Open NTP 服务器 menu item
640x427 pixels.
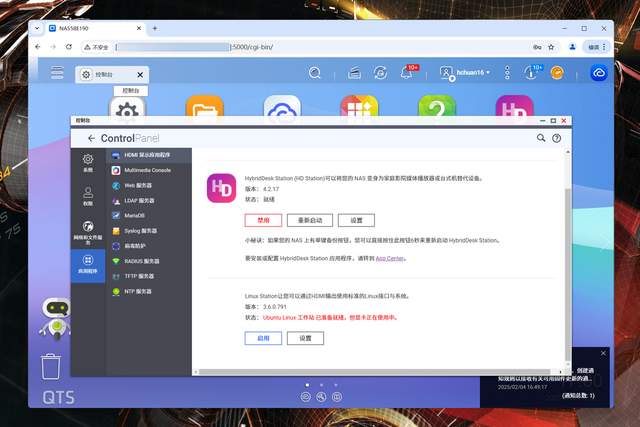149,291
